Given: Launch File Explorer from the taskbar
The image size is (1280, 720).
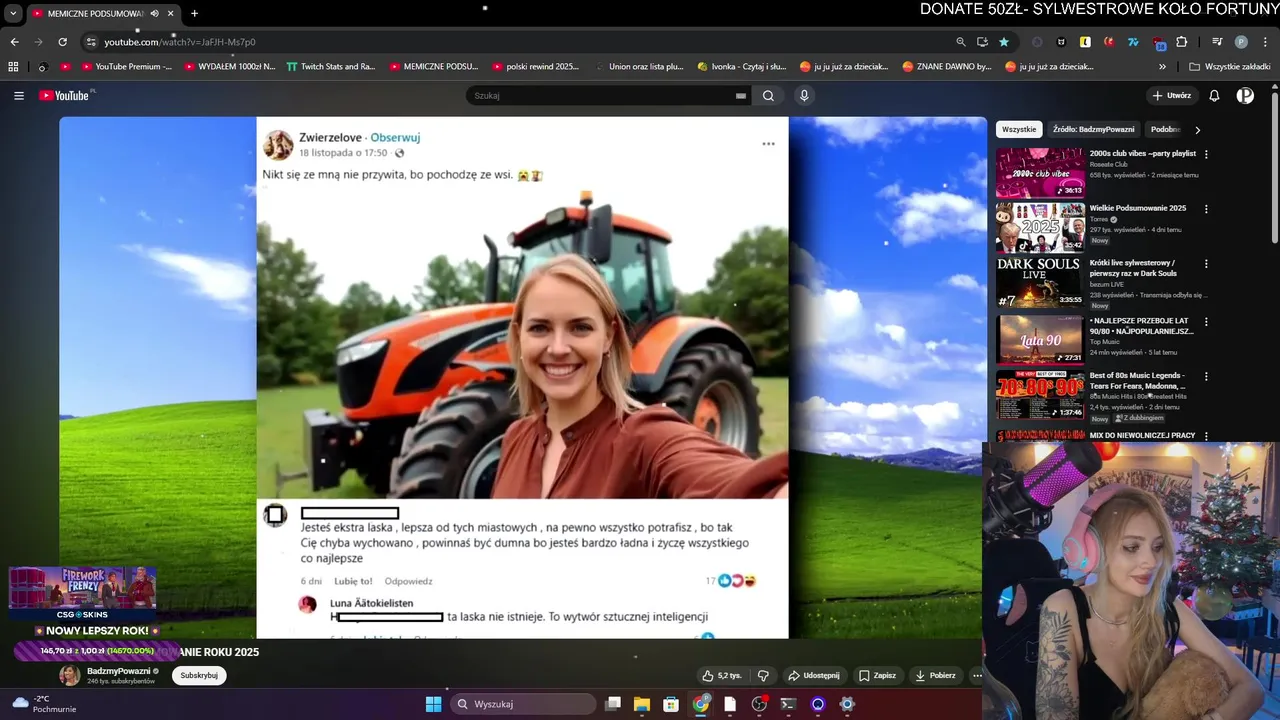Looking at the screenshot, I should (642, 704).
